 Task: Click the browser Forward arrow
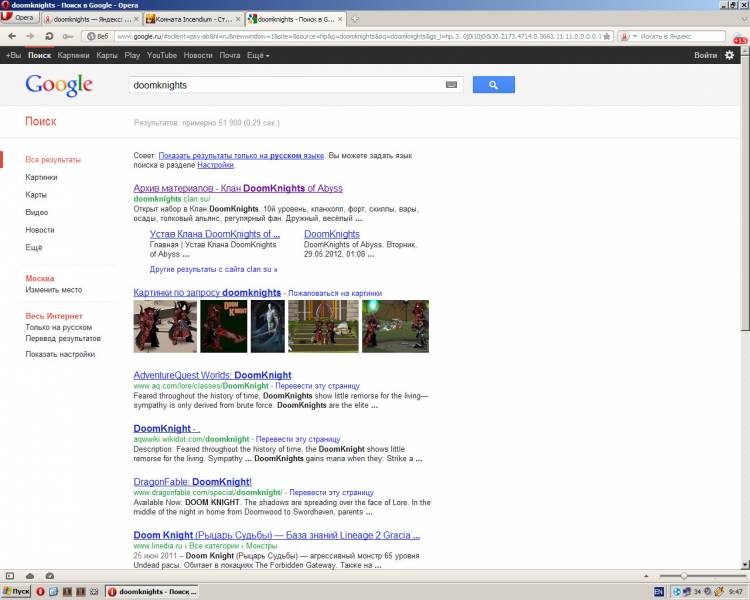pyautogui.click(x=30, y=36)
